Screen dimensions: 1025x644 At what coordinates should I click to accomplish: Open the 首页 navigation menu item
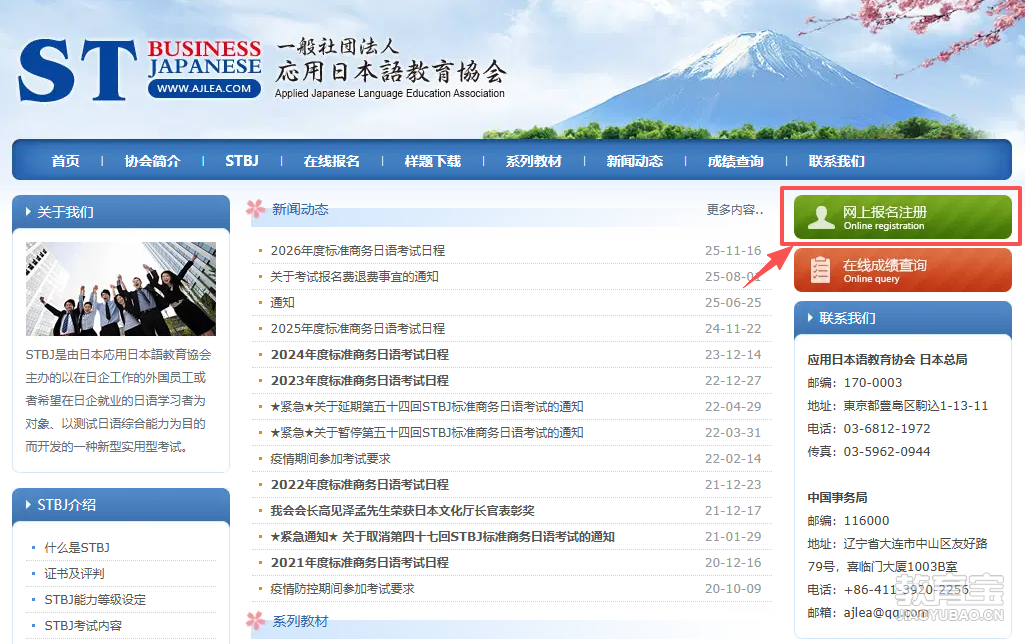pos(65,161)
